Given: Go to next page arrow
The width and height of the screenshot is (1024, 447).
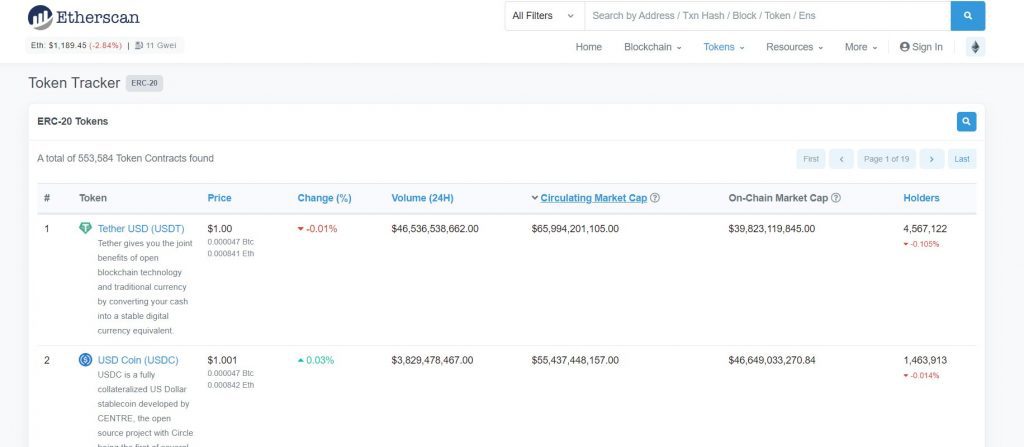Looking at the screenshot, I should [932, 159].
